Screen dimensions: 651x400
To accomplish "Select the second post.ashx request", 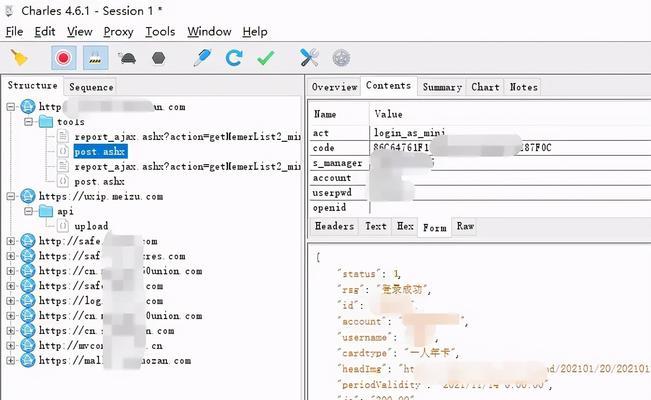I will pyautogui.click(x=99, y=182).
